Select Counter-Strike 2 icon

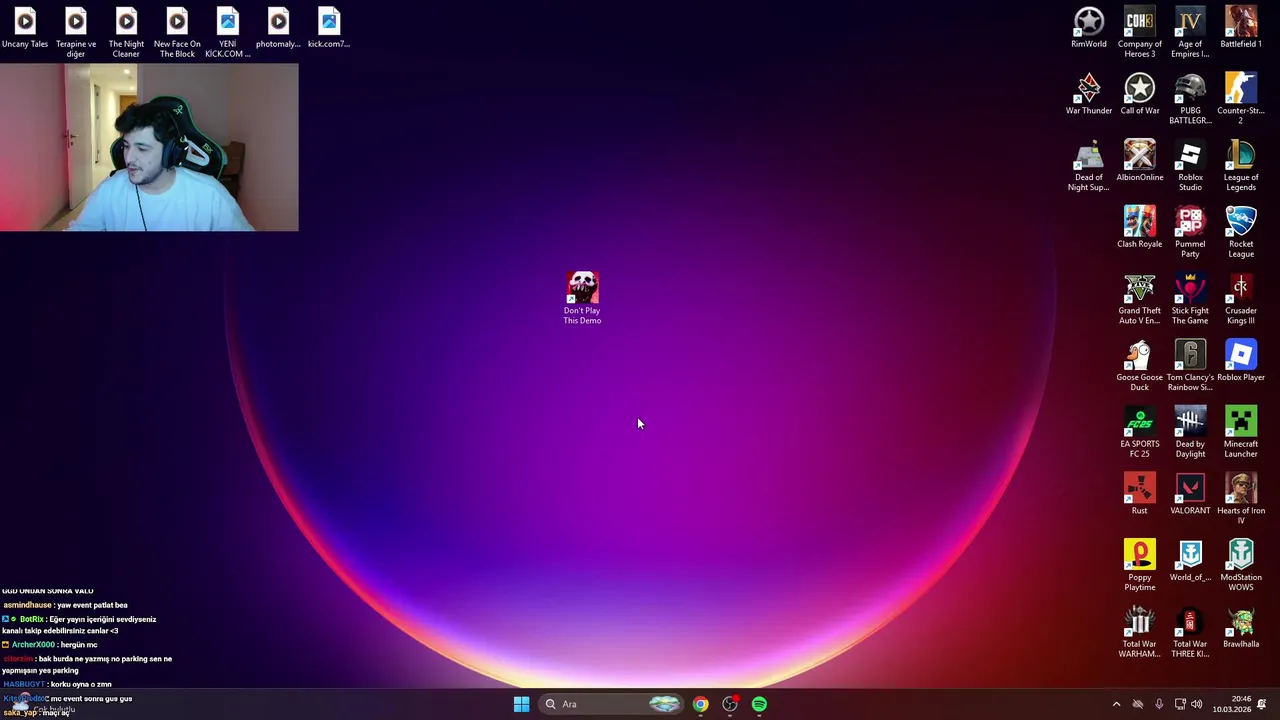1241,99
